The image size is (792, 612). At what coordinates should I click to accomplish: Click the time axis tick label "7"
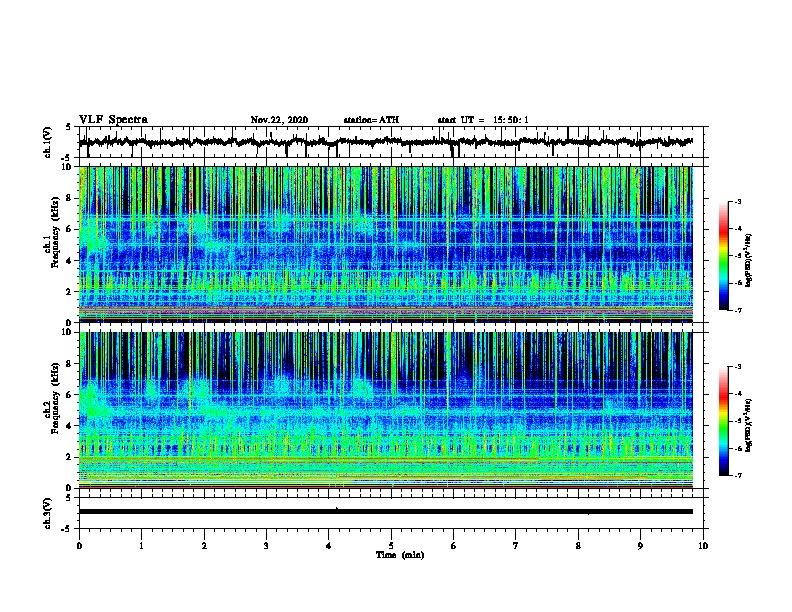point(516,546)
